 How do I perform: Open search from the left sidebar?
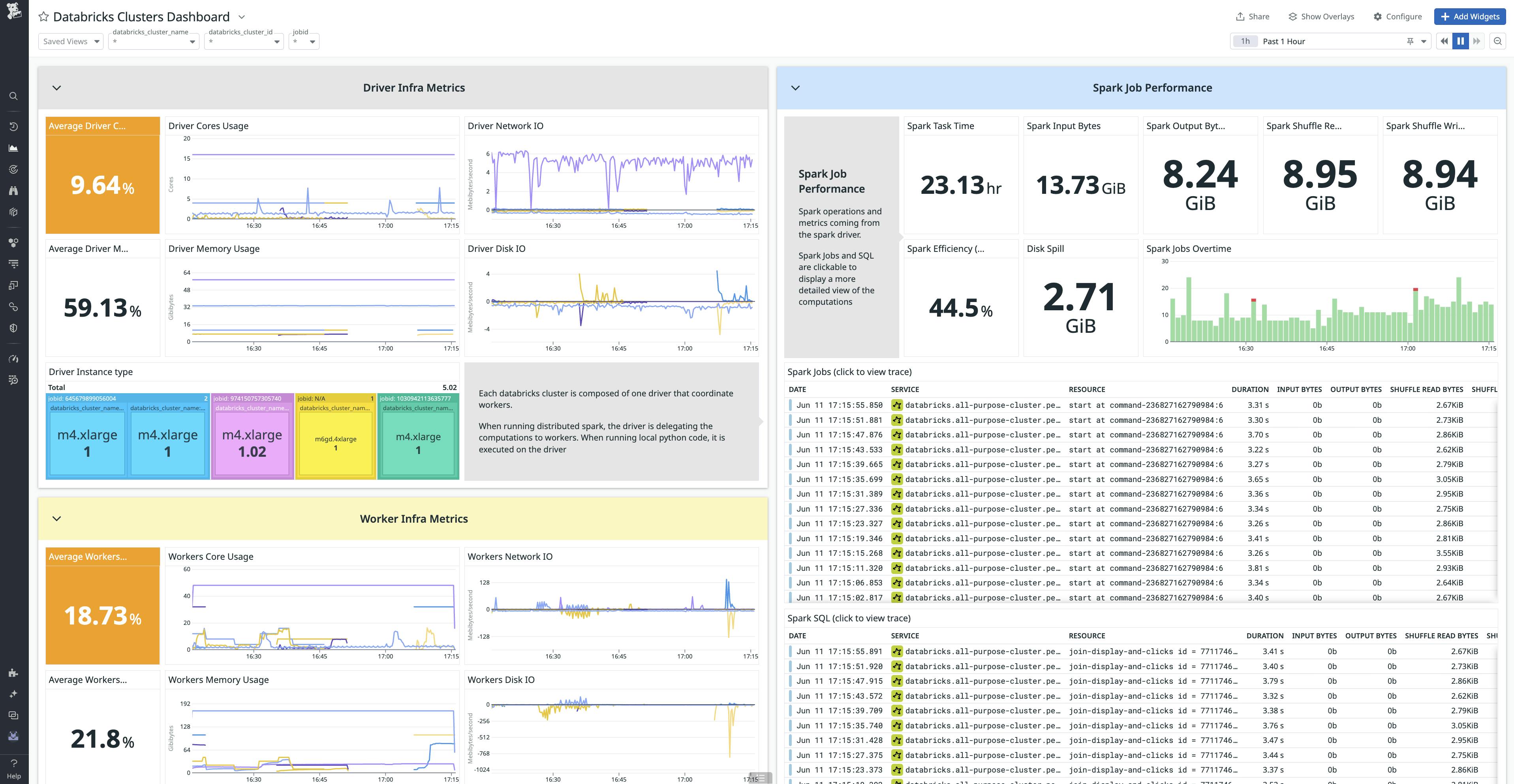pos(13,96)
